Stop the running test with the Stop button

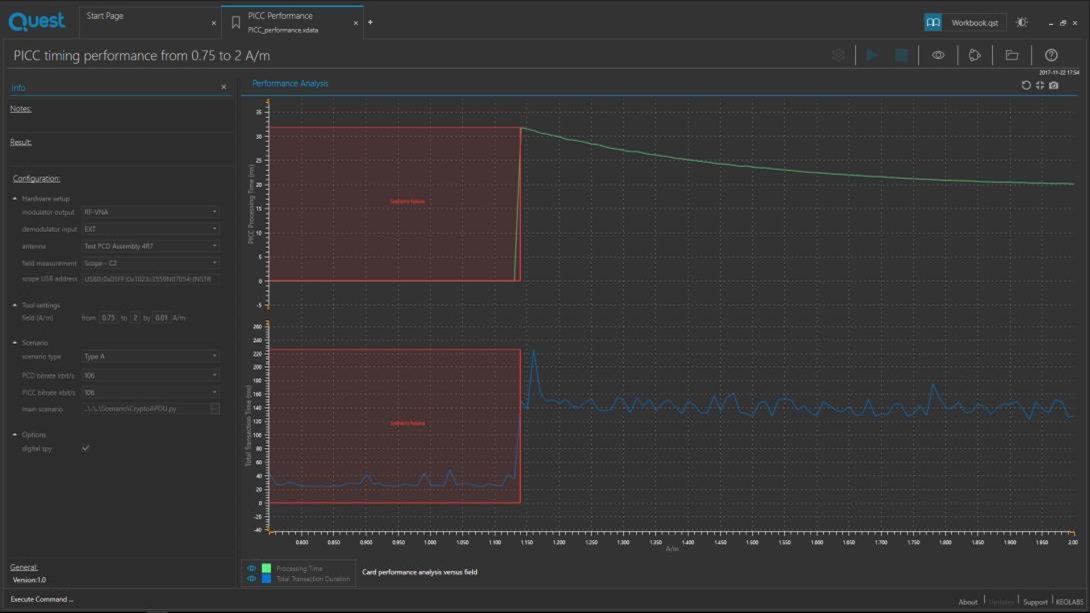pyautogui.click(x=901, y=56)
